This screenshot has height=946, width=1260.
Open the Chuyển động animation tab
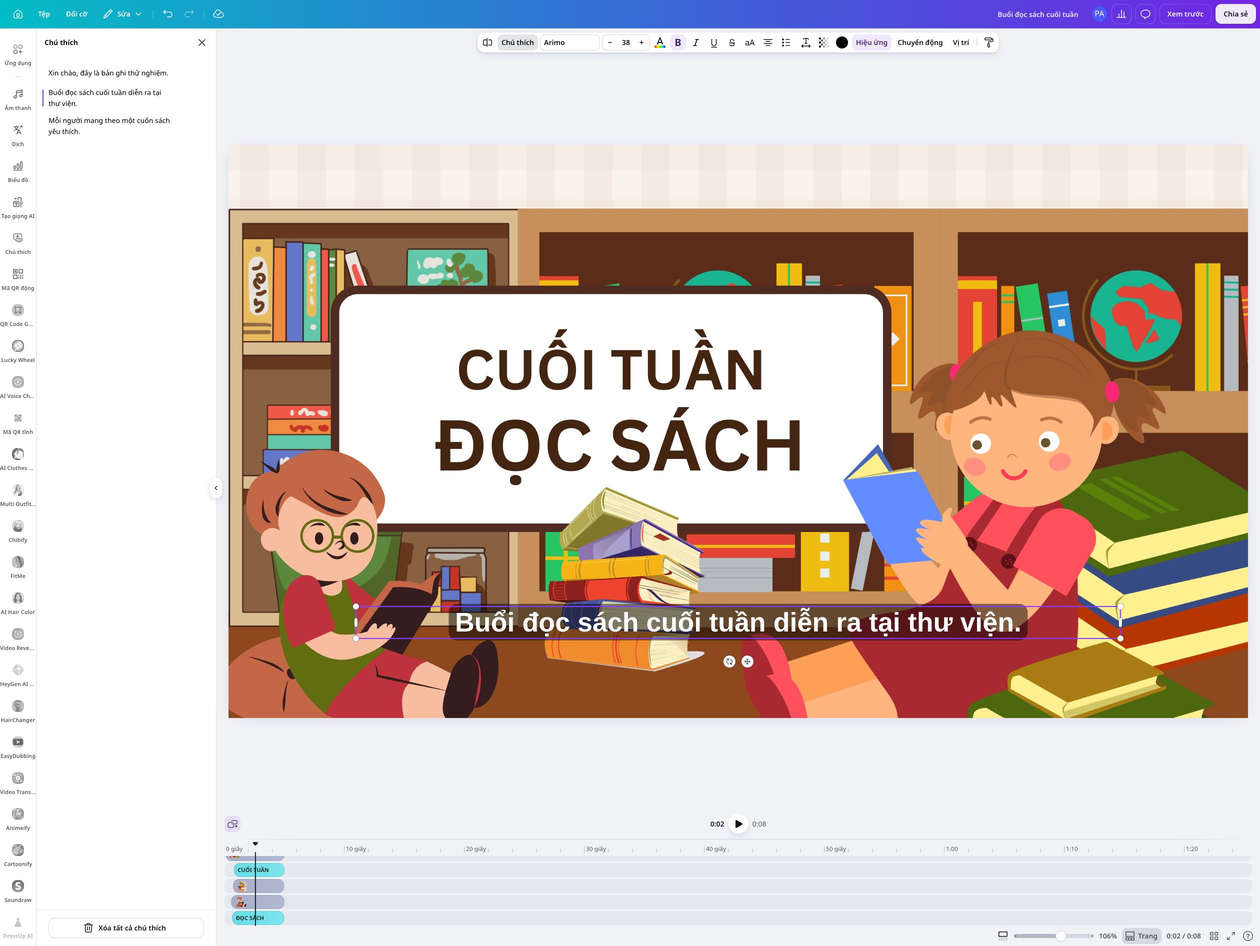click(x=920, y=43)
